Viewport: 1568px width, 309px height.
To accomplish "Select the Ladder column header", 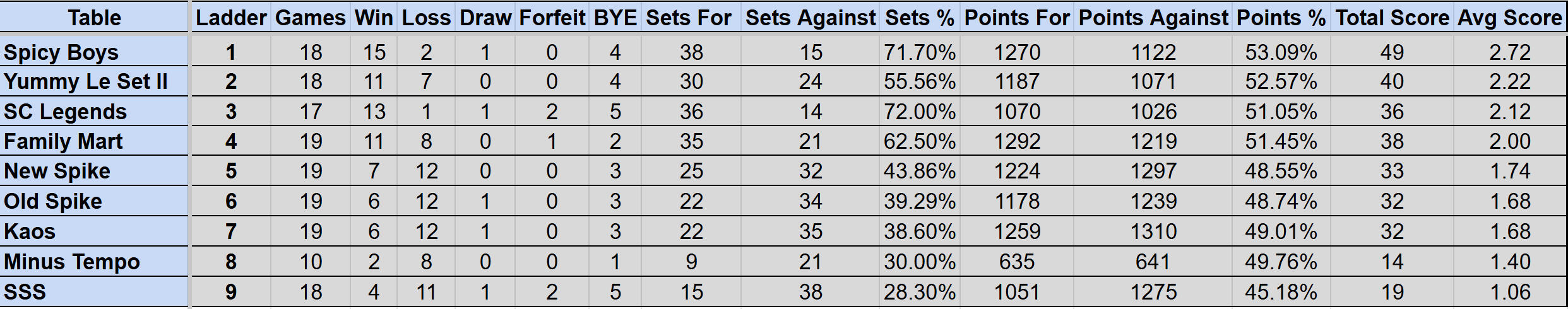I will click(x=231, y=18).
